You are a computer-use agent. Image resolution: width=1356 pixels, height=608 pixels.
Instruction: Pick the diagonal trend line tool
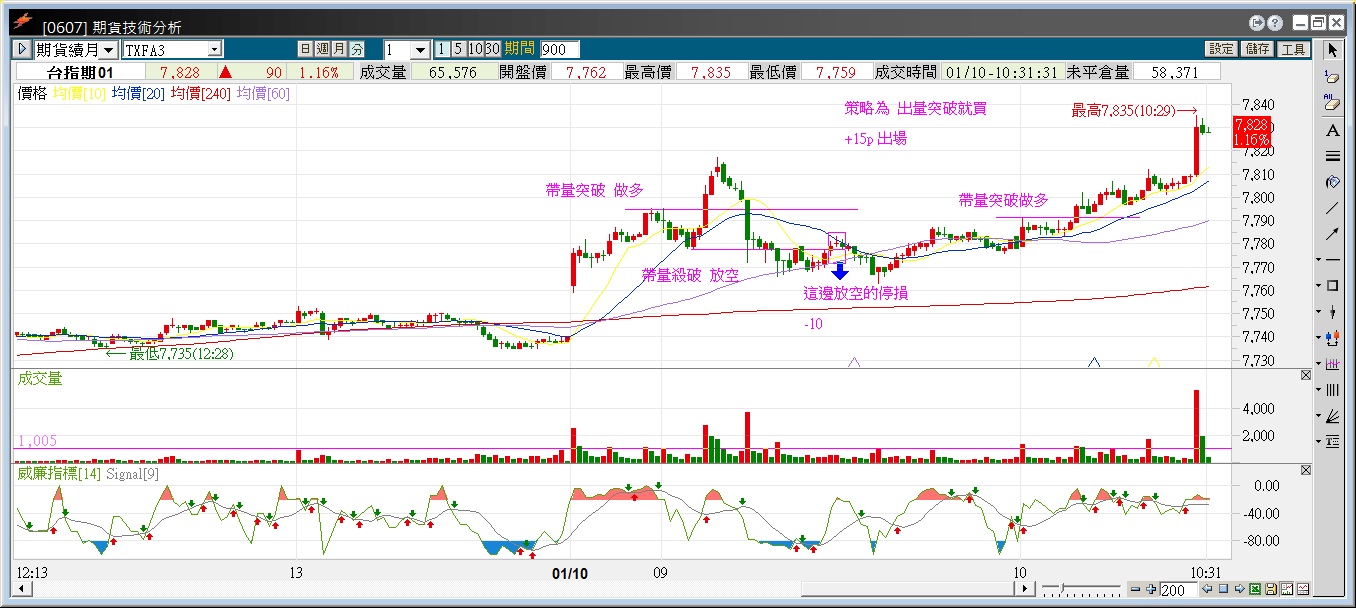pos(1332,208)
